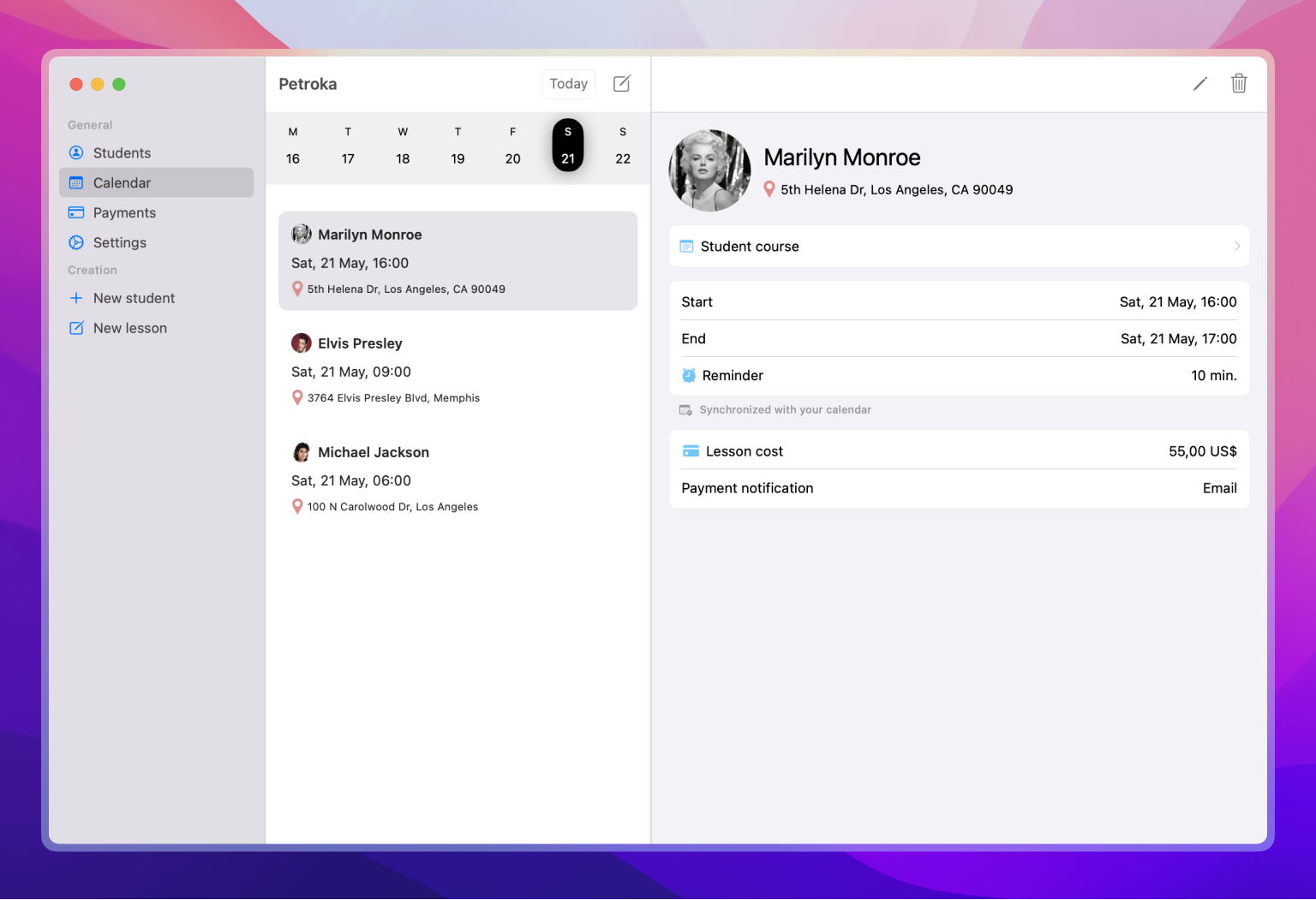Click Sat, 21 May, 06:00 for Michael
This screenshot has width=1316, height=900.
(x=351, y=480)
